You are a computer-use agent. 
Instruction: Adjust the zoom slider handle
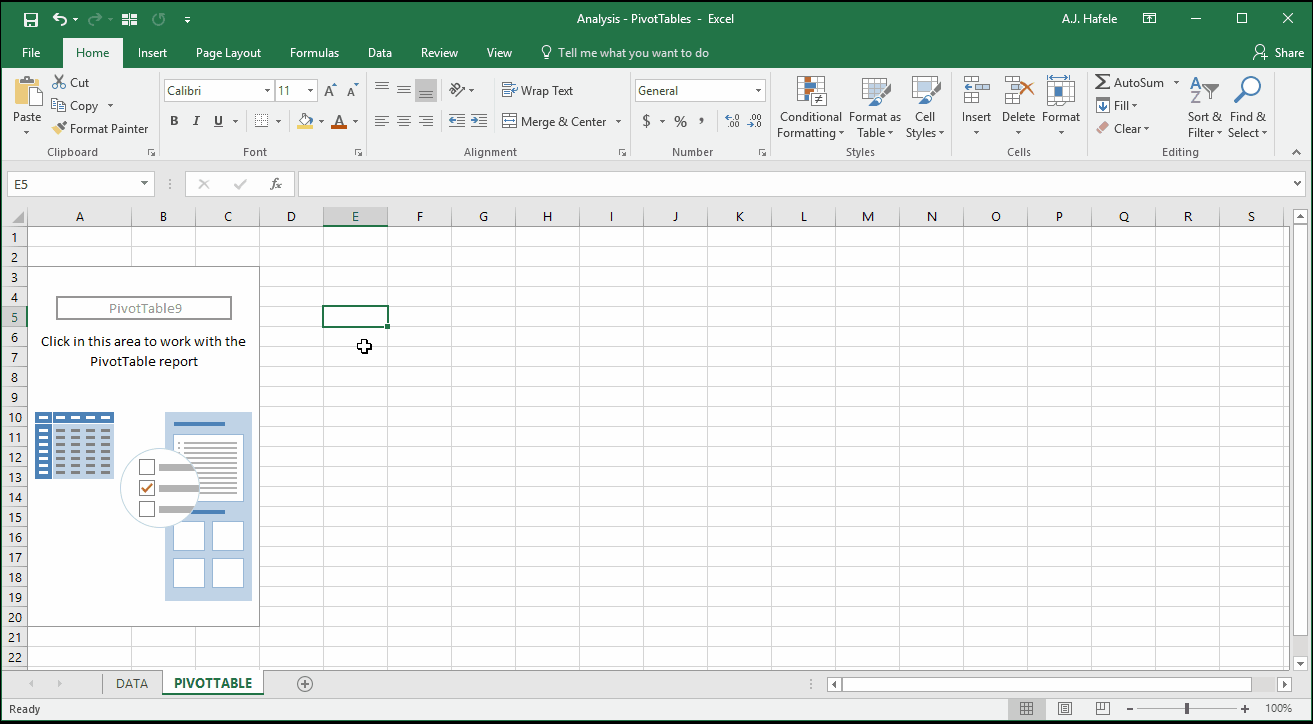[1187, 709]
